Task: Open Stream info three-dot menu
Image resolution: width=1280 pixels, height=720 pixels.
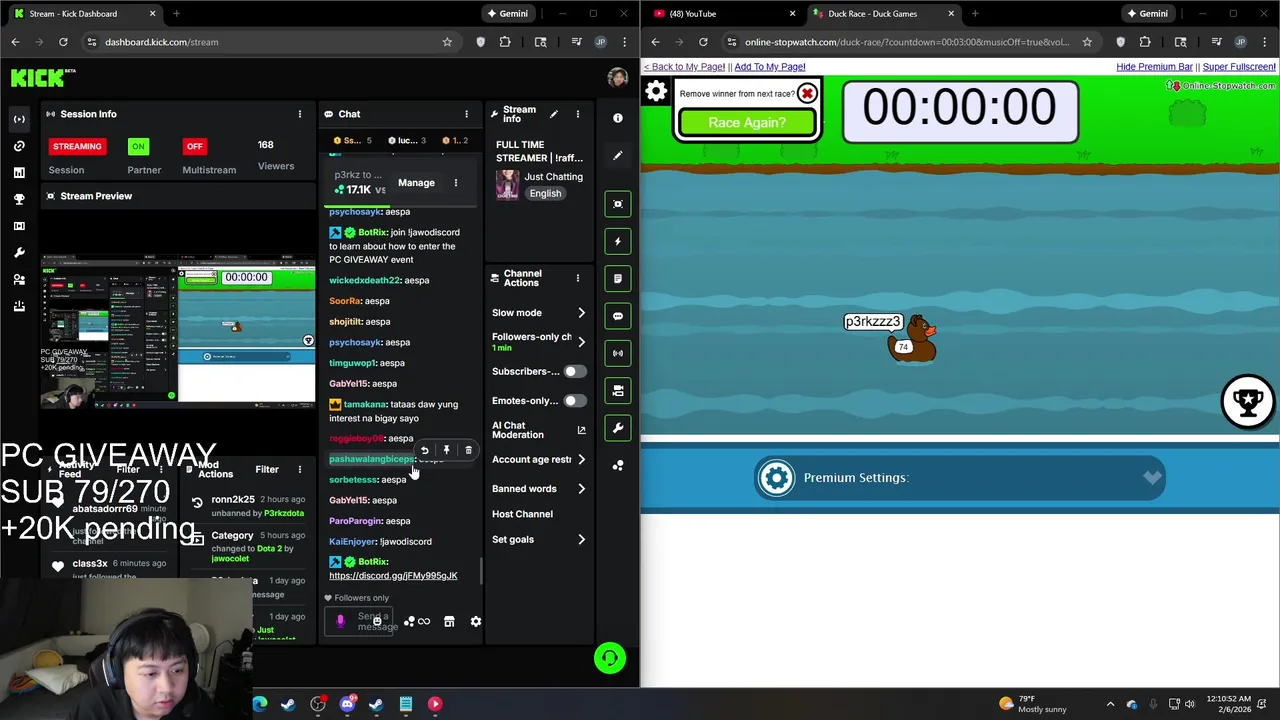Action: point(577,114)
